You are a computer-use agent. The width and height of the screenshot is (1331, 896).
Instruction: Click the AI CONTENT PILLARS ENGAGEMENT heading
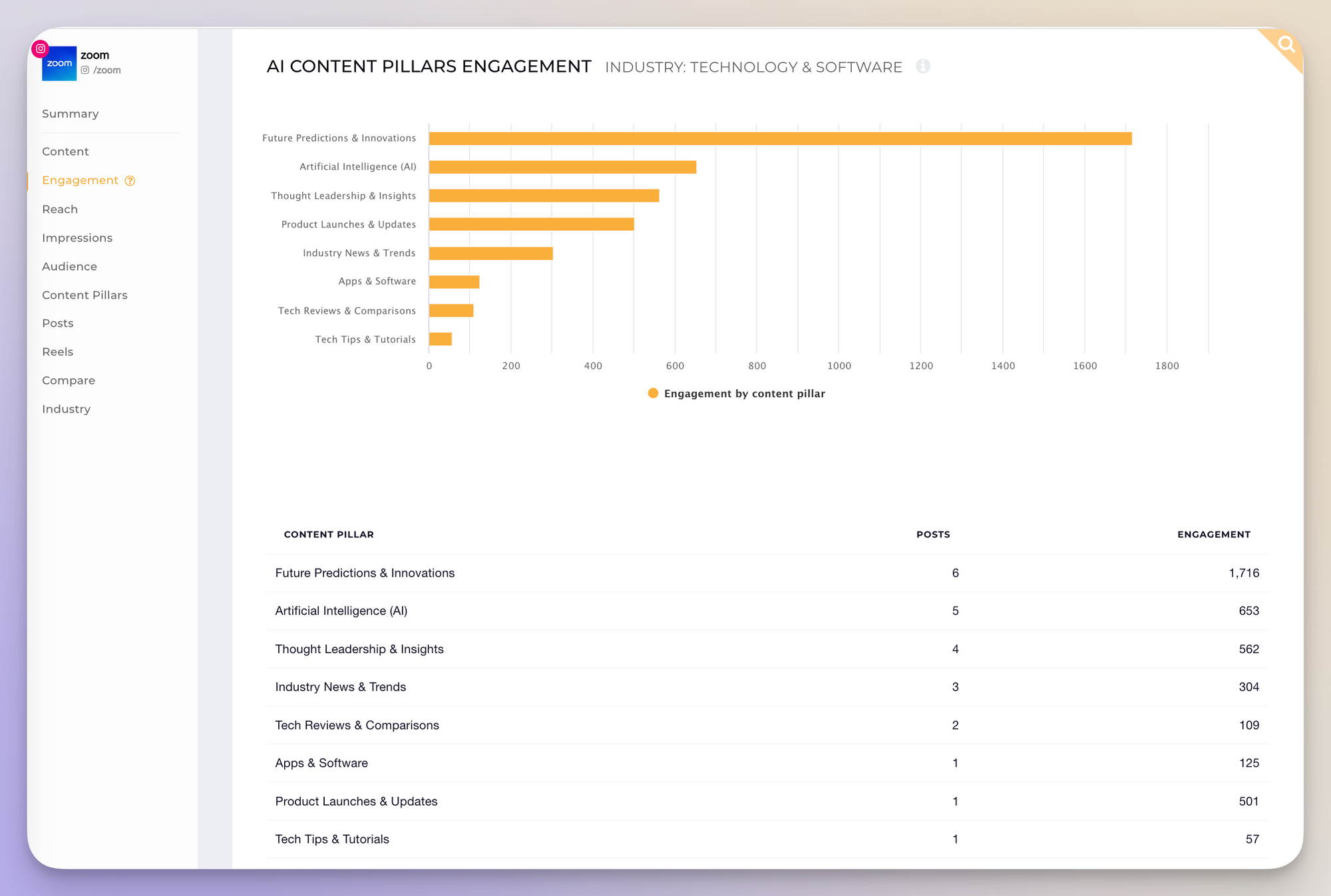pos(429,67)
